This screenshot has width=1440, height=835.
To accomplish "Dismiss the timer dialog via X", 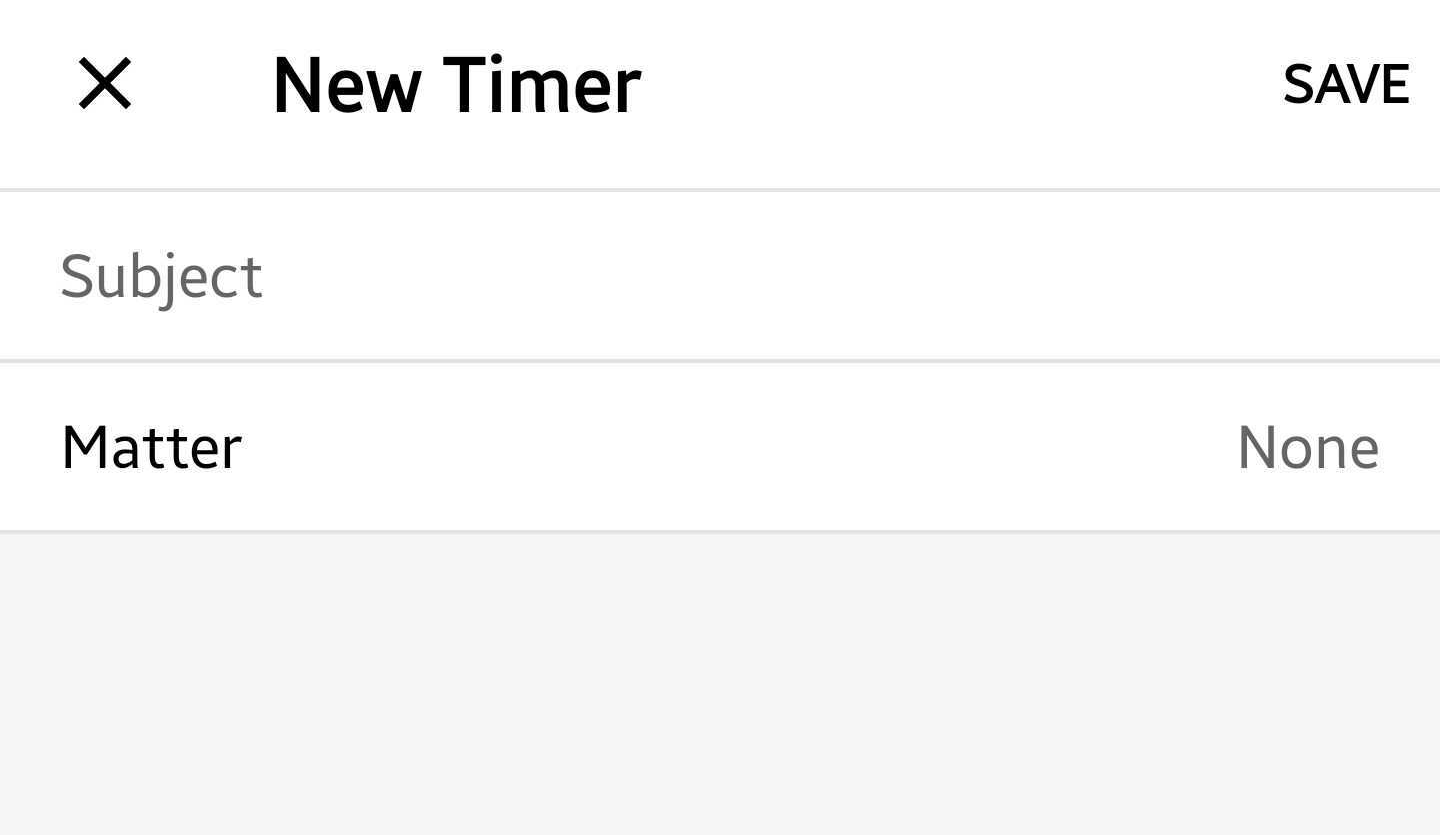I will 105,84.
